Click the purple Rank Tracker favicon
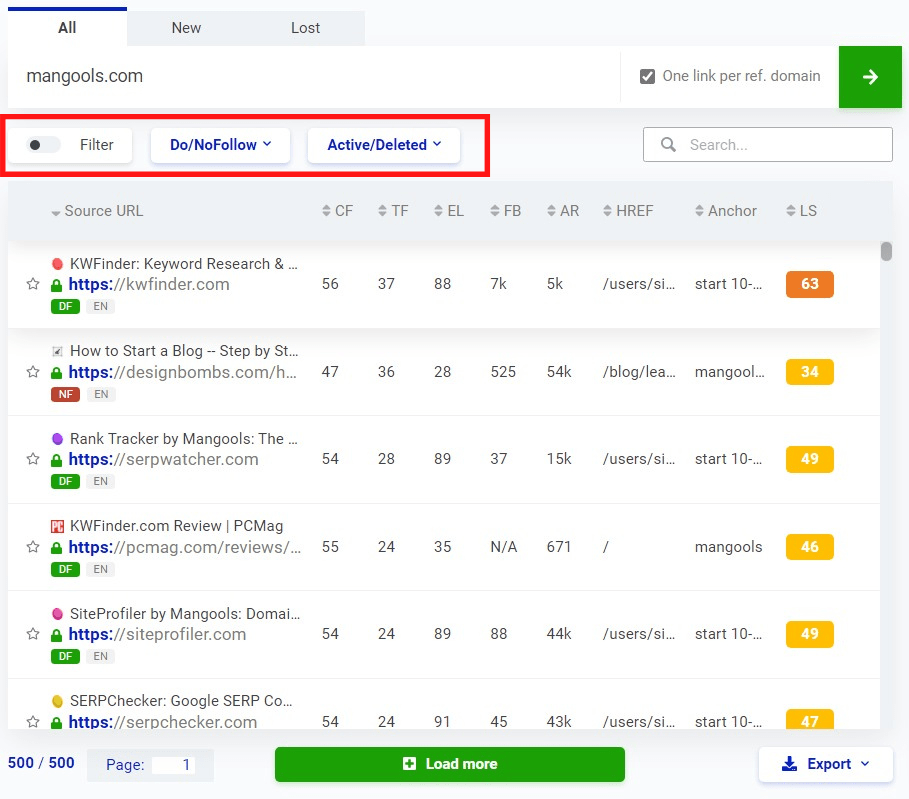The image size is (909, 799). [x=57, y=439]
